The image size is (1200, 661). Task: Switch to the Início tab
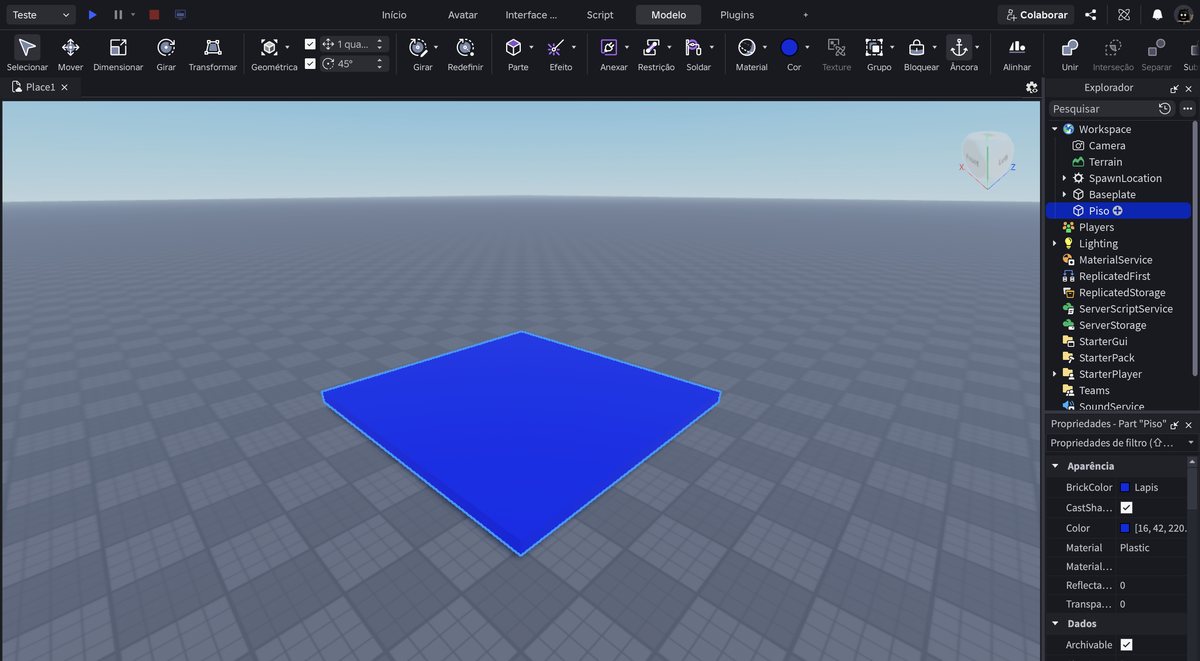click(x=394, y=15)
